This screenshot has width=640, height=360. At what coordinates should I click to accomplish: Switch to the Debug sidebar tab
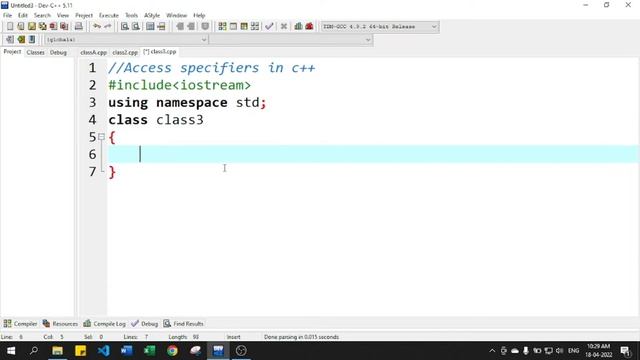point(58,52)
